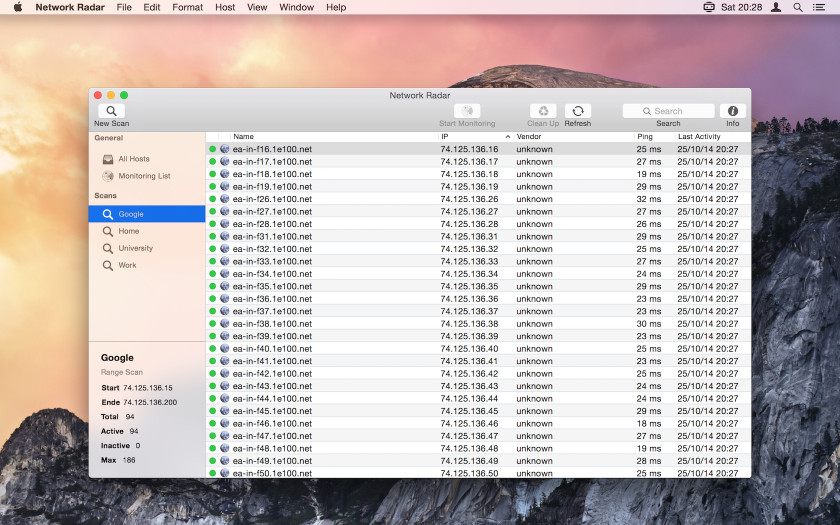Click the Clean Up recycle icon
This screenshot has height=525, width=840.
(543, 111)
